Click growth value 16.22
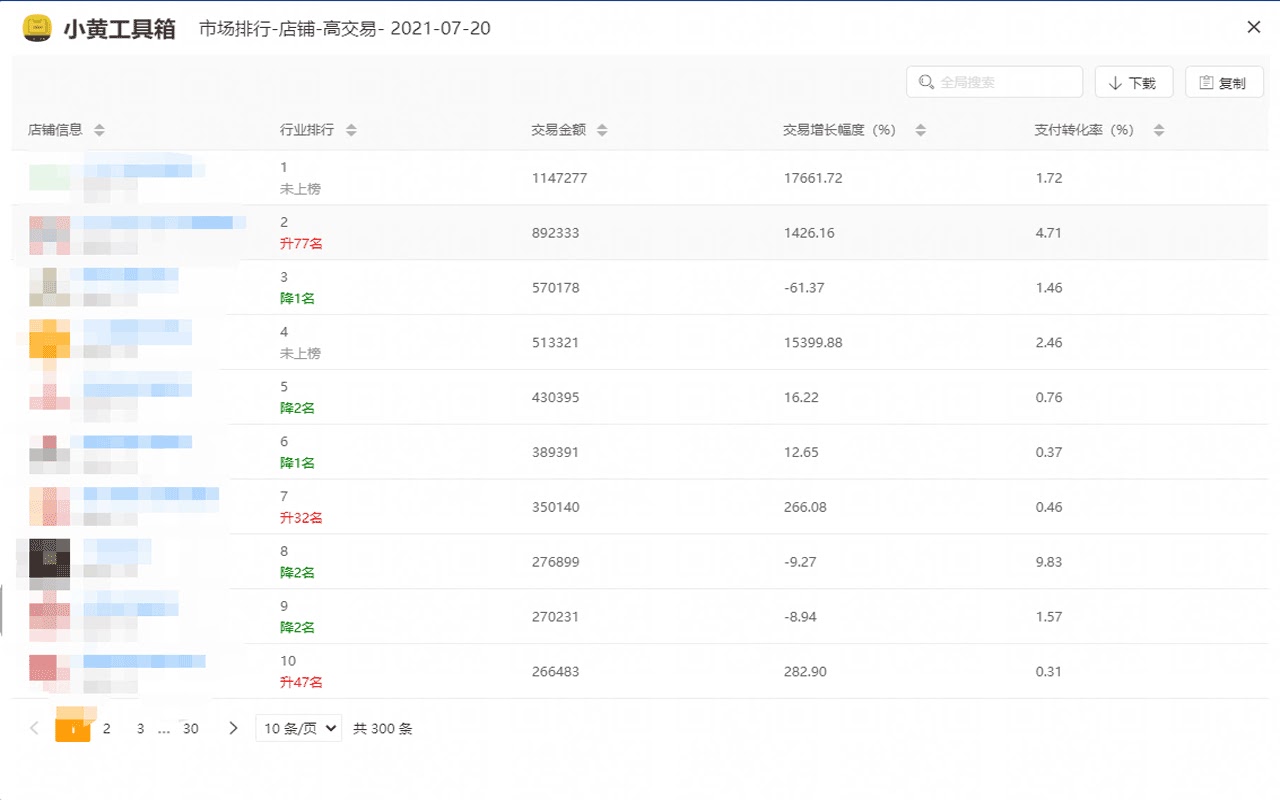Viewport: 1280px width, 800px height. tap(801, 398)
